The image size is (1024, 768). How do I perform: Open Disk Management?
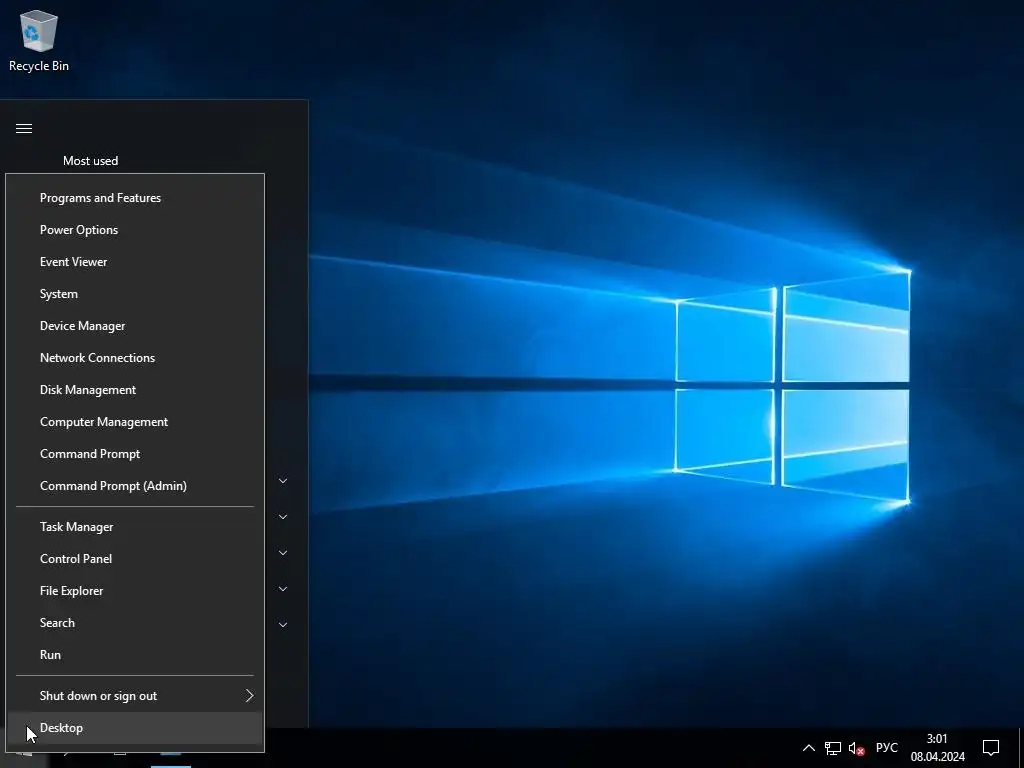(135, 390)
